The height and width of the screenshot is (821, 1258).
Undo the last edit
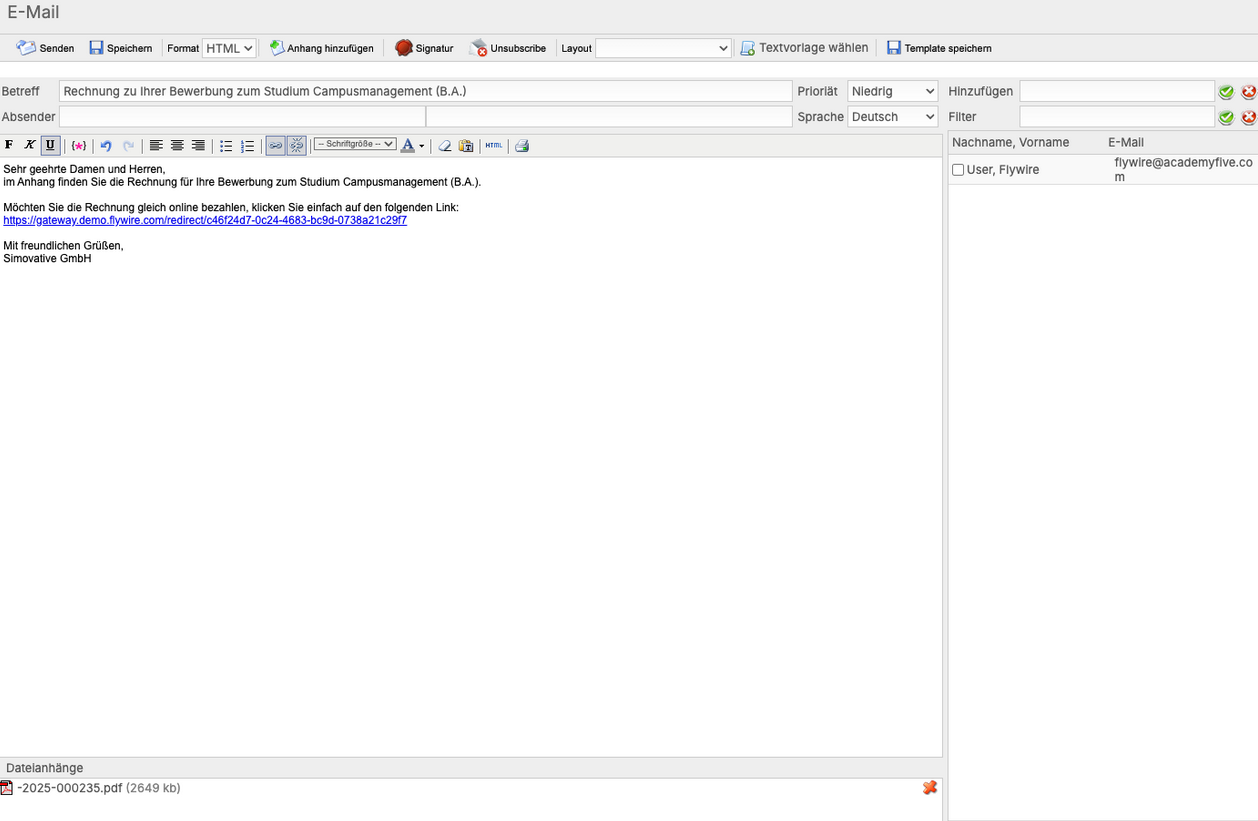pos(106,146)
